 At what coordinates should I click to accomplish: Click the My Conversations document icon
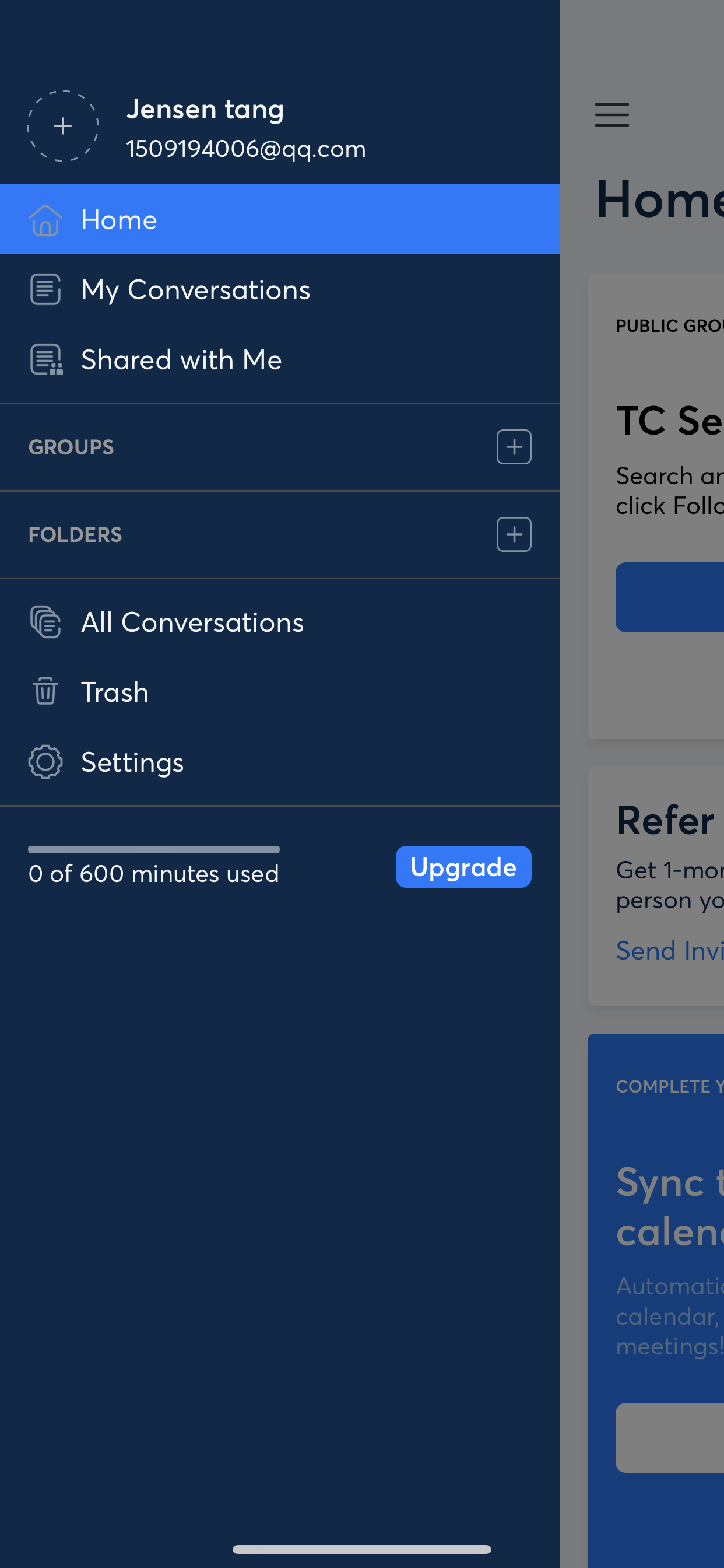(45, 290)
